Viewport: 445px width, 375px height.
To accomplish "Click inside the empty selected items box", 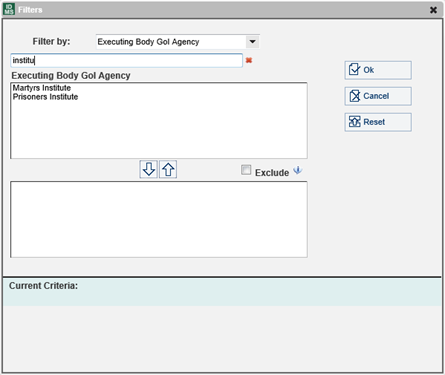I will [159, 219].
